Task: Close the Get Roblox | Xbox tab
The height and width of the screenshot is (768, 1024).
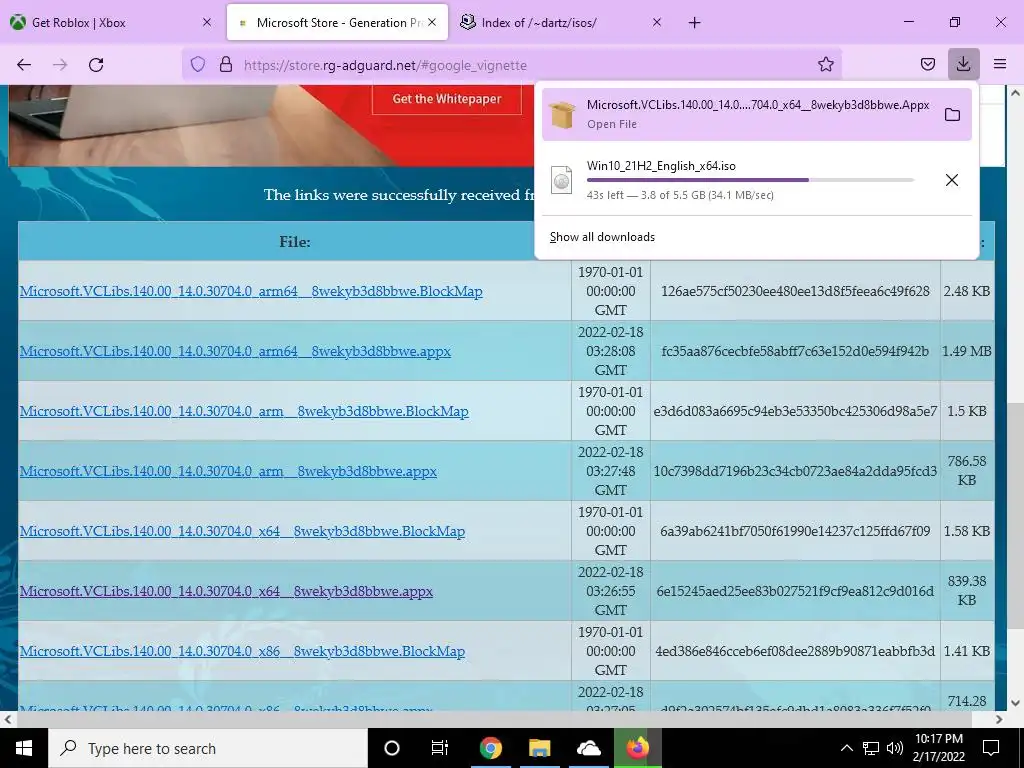Action: [207, 22]
